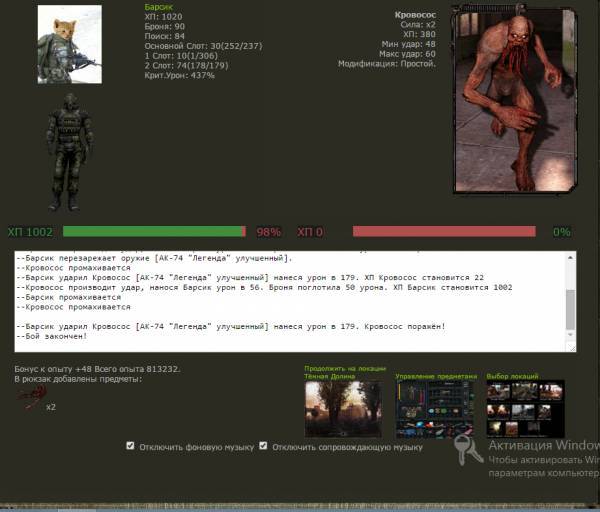Toggle Отключить сопровождающую музыку checkbox

[x=263, y=446]
